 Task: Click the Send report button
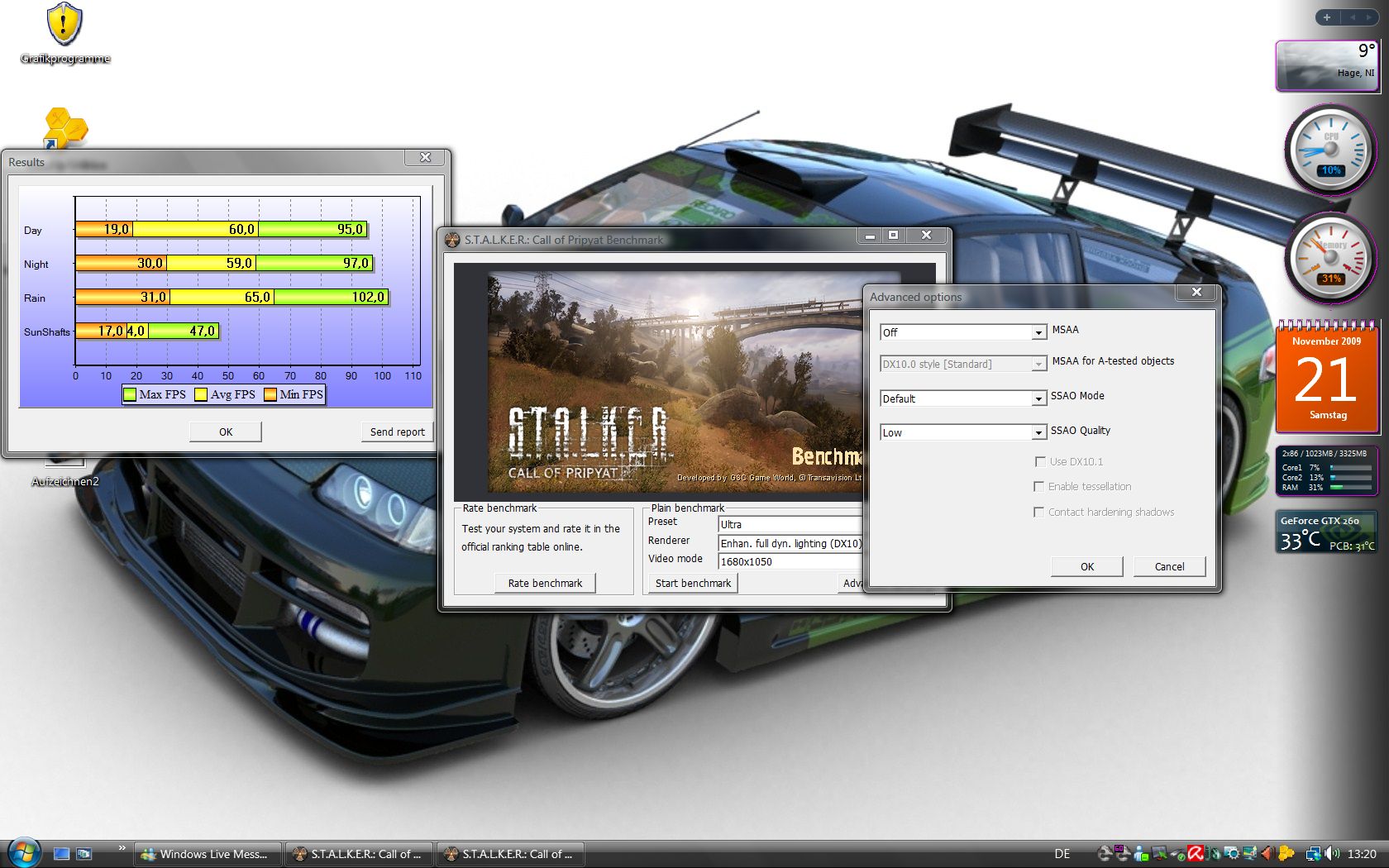pos(397,432)
